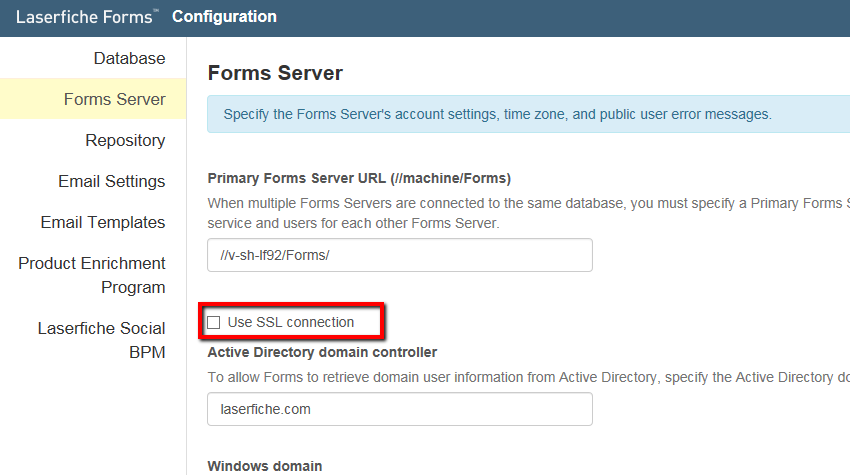Click the Configuration header title
850x475 pixels.
pos(224,17)
